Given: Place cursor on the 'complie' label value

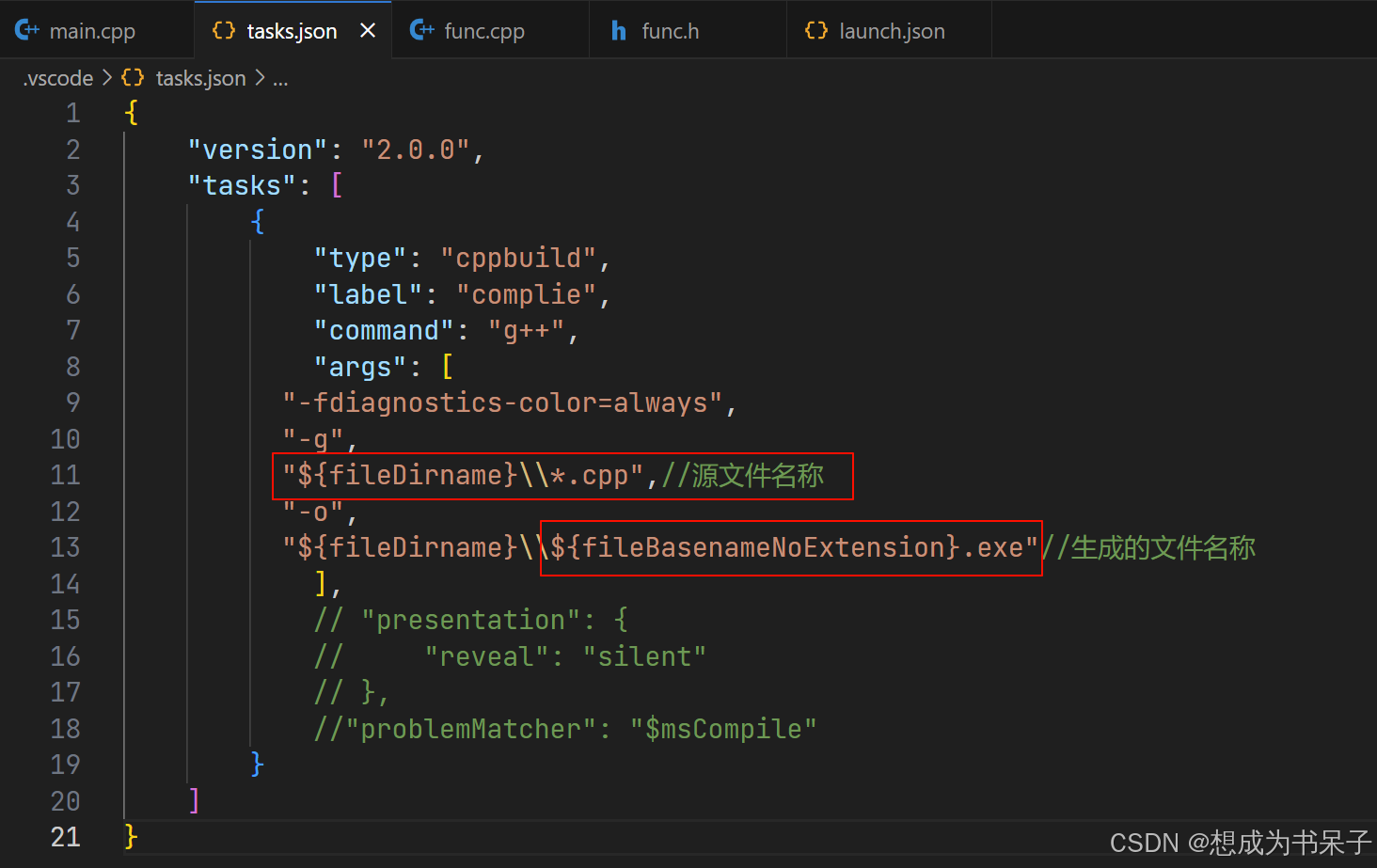Looking at the screenshot, I should (528, 293).
